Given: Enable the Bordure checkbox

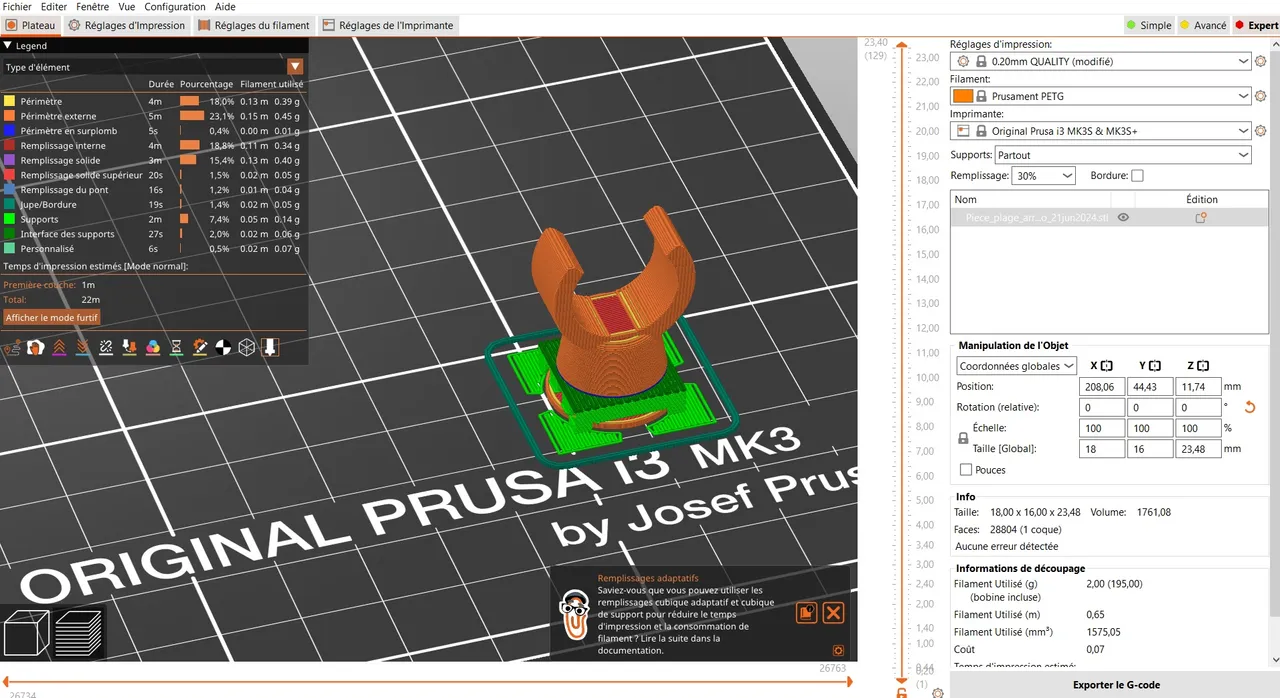Looking at the screenshot, I should point(1137,175).
